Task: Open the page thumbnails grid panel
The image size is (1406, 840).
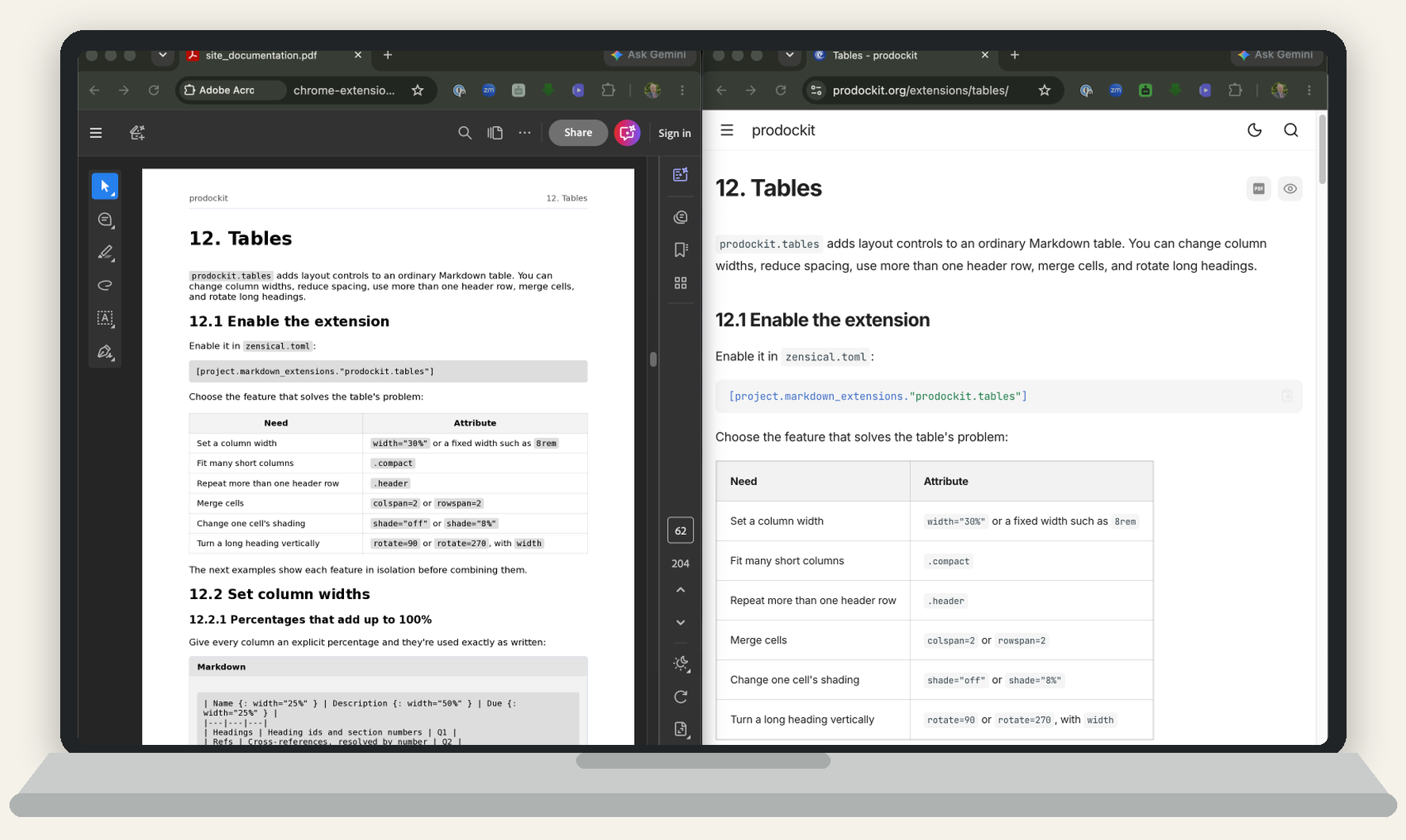Action: (680, 283)
